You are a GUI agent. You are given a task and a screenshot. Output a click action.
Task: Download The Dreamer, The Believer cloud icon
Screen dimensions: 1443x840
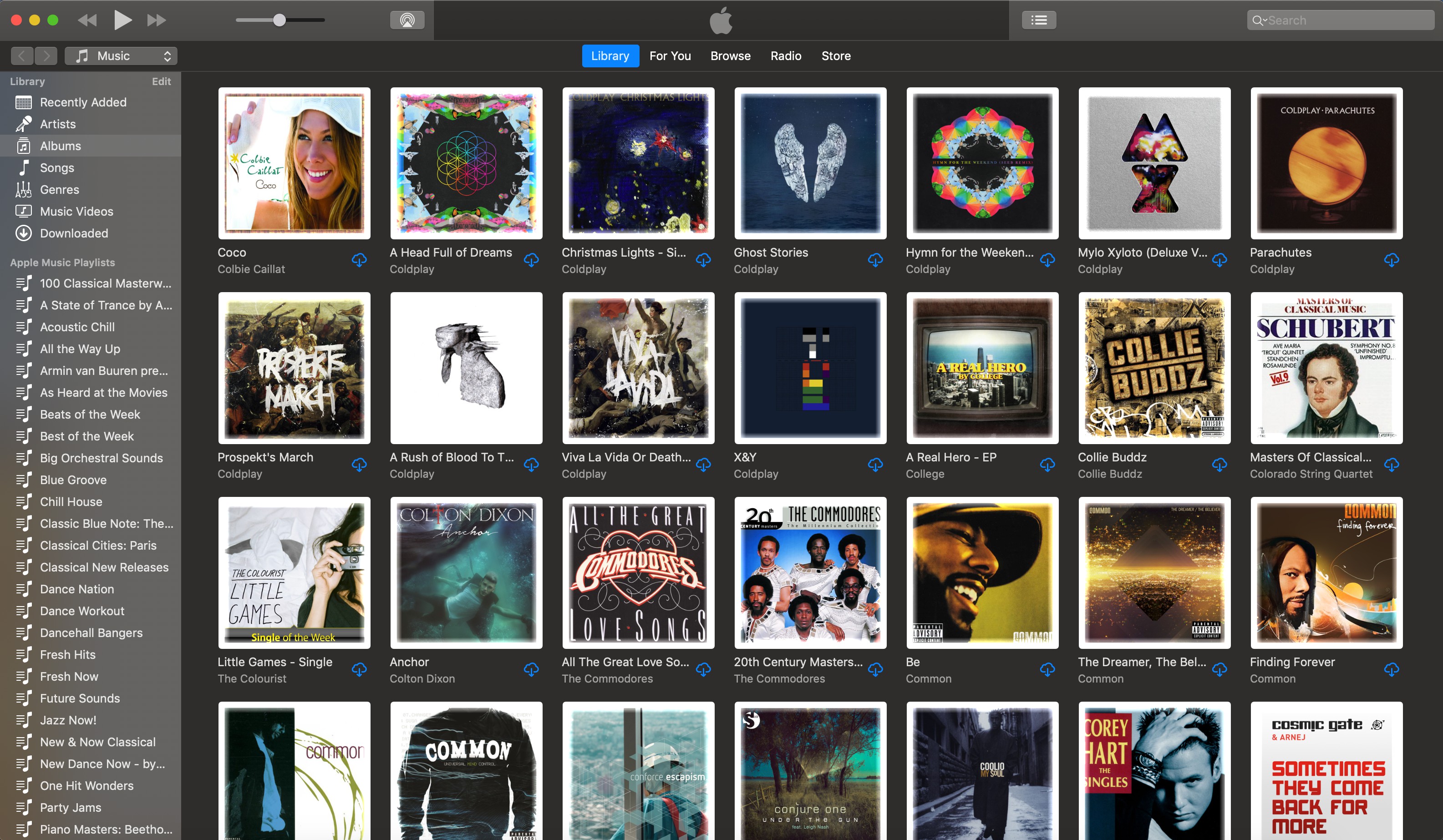1219,669
